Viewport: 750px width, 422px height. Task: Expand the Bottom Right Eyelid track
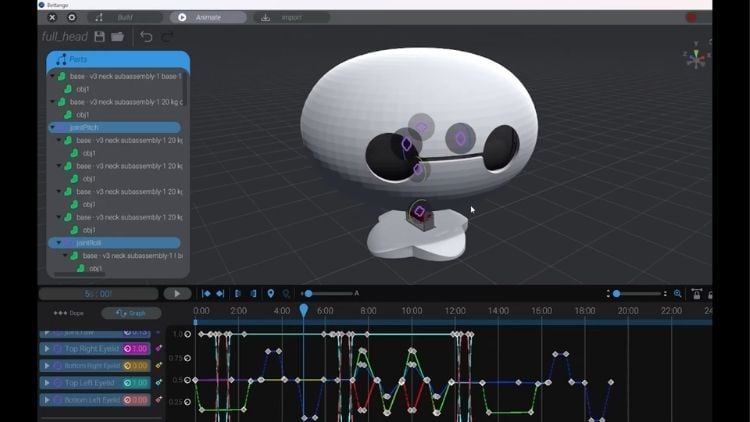(46, 366)
